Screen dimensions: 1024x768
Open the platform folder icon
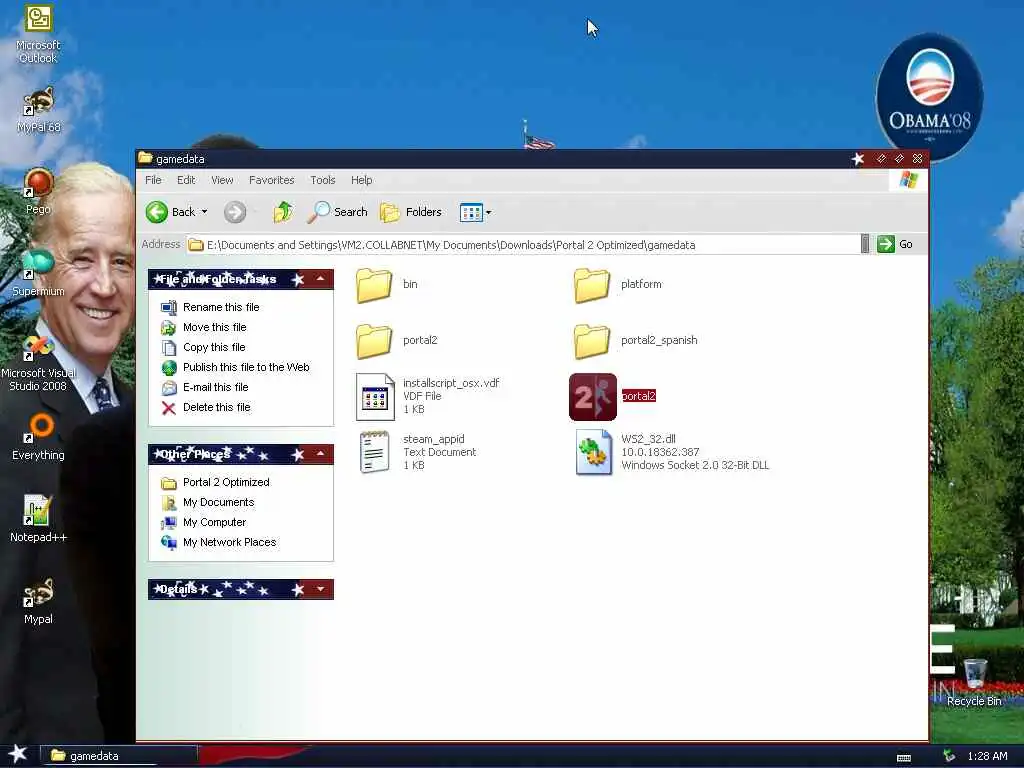coord(592,285)
